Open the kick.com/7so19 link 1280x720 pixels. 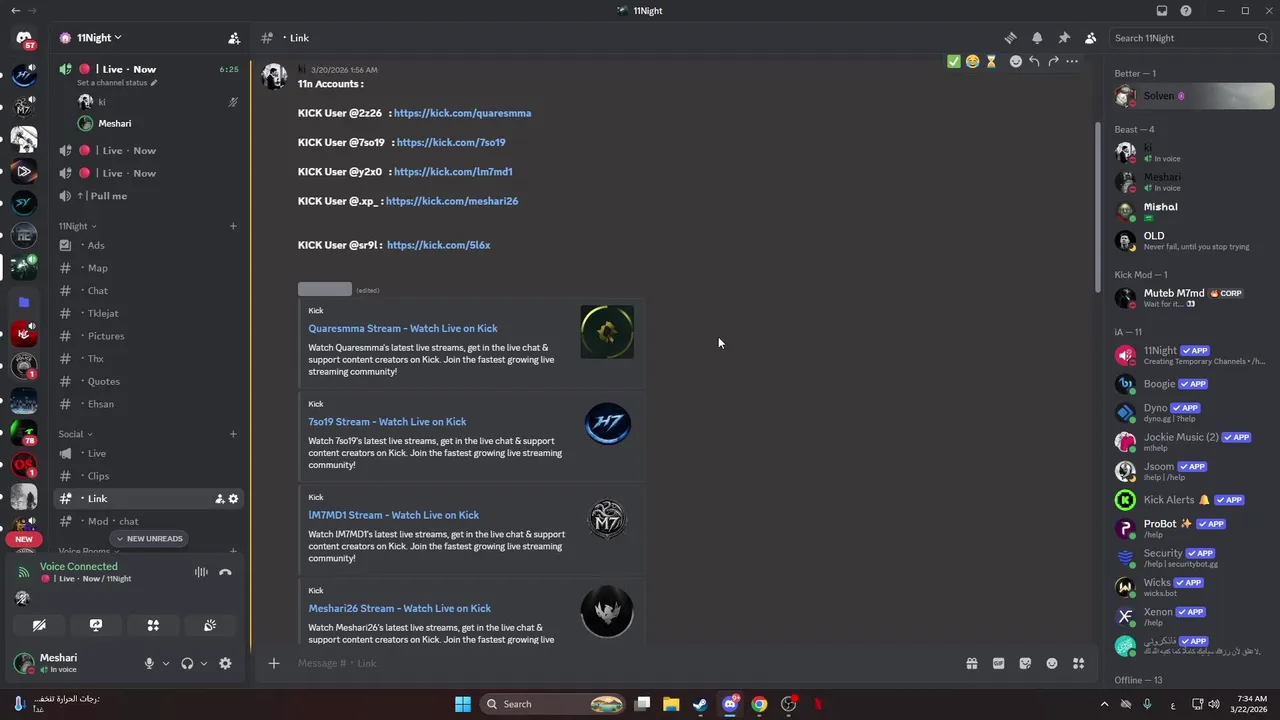coord(451,142)
